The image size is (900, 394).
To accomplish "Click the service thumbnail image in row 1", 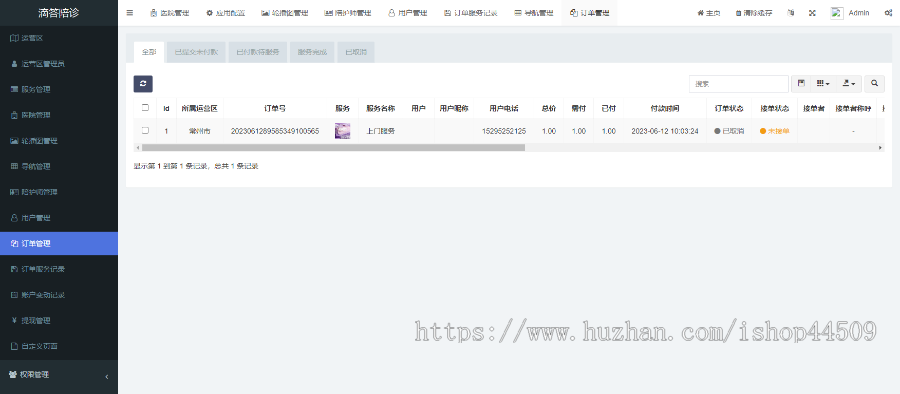I will coord(343,131).
